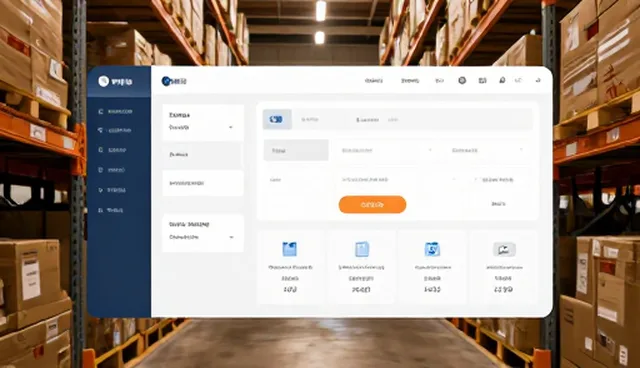
Task: Click the dark blue logo in the white header
Action: click(x=166, y=81)
